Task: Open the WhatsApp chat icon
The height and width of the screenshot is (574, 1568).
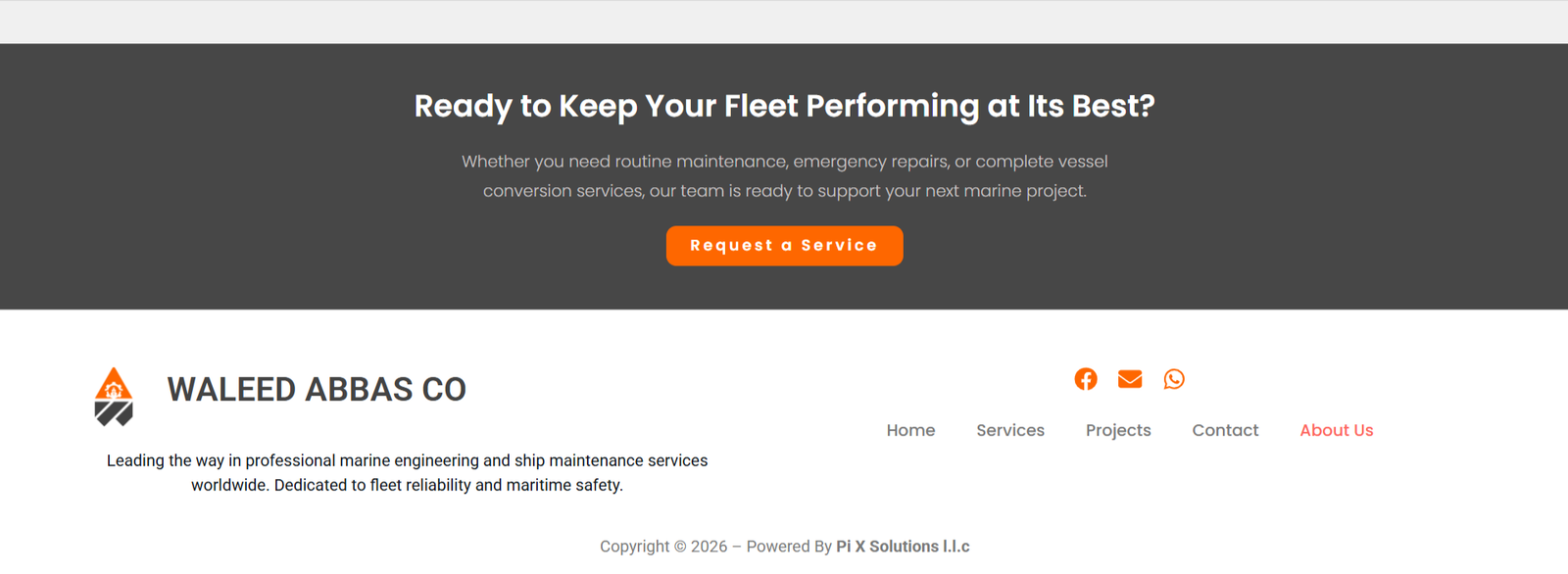Action: pyautogui.click(x=1174, y=379)
